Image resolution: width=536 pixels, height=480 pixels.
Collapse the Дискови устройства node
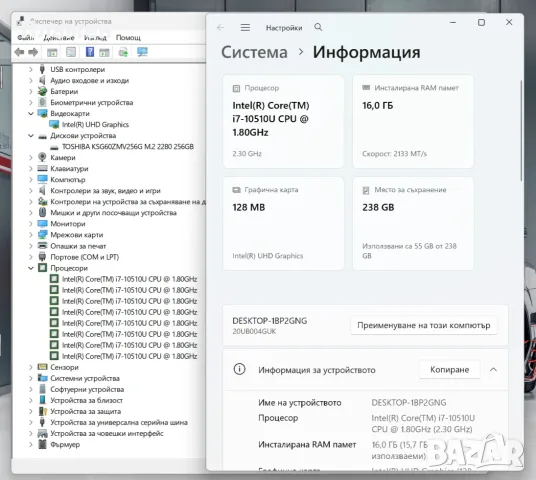[x=31, y=136]
